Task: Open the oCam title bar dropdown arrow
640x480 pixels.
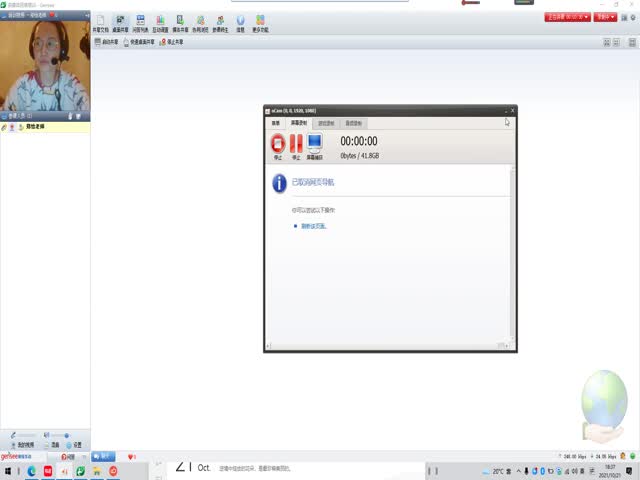Action: [x=506, y=110]
